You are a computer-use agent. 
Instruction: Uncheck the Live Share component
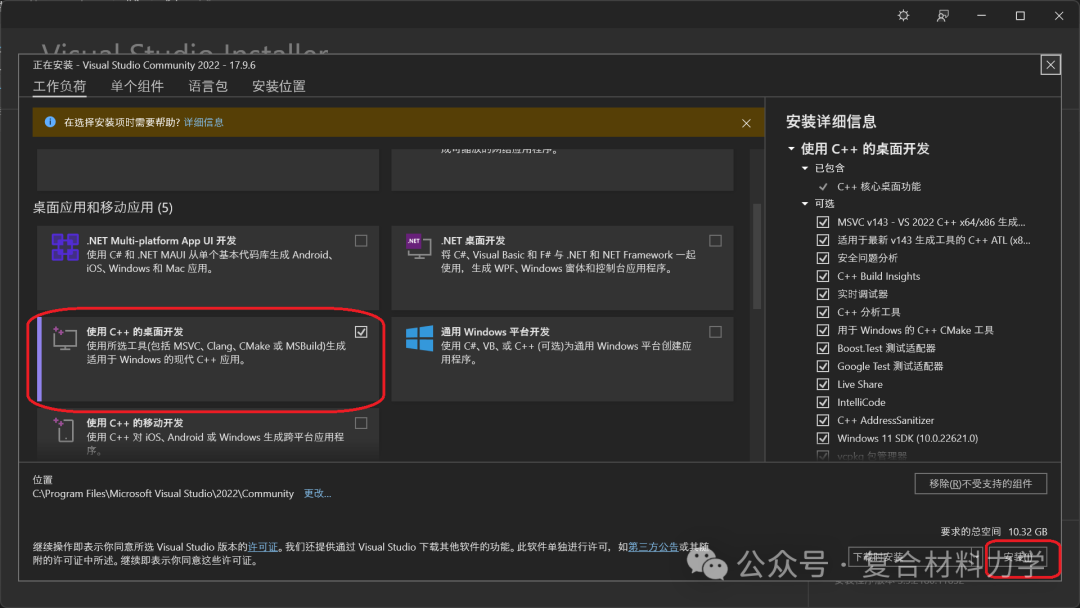click(x=822, y=384)
